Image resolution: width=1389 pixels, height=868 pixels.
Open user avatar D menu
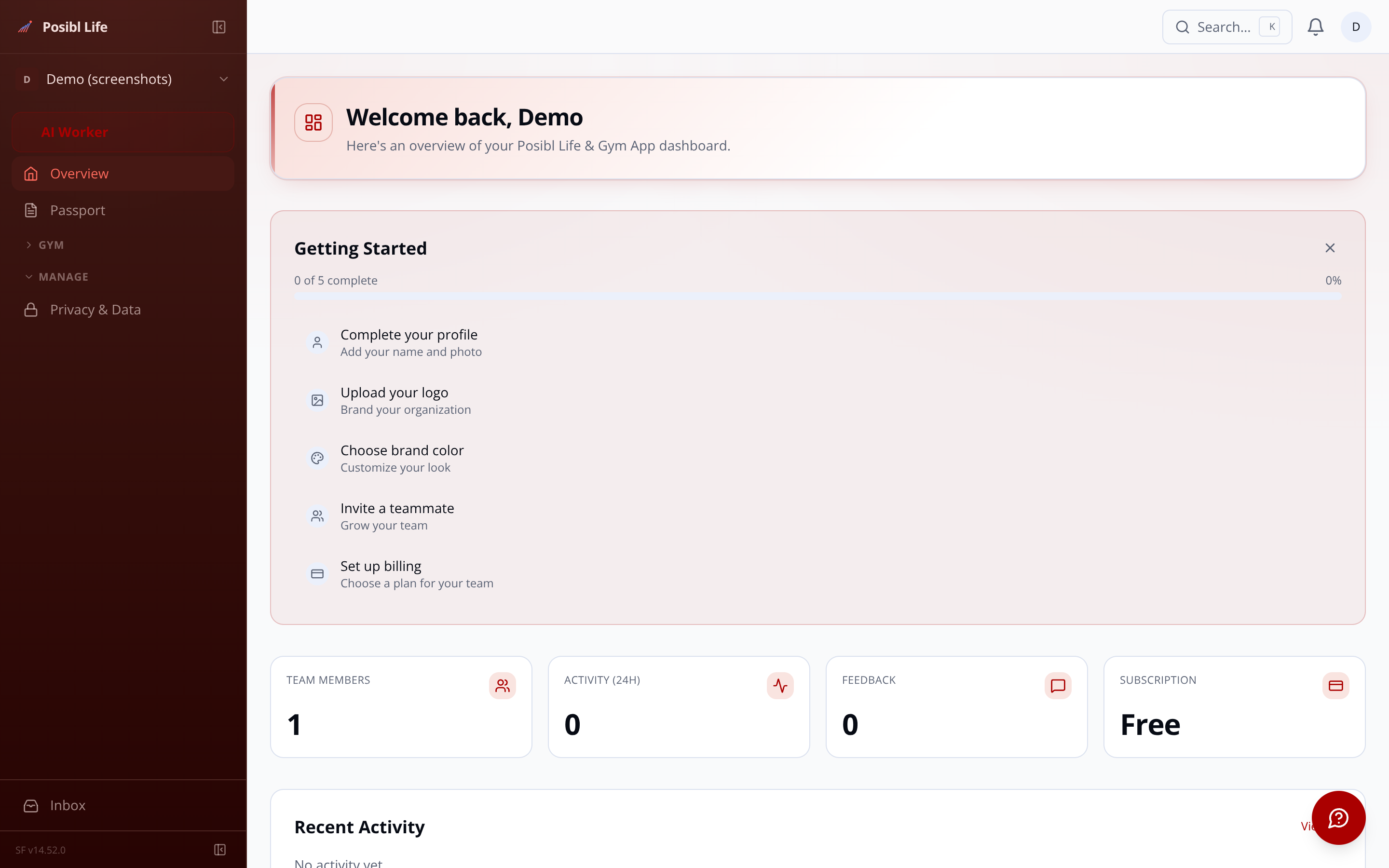(1356, 27)
